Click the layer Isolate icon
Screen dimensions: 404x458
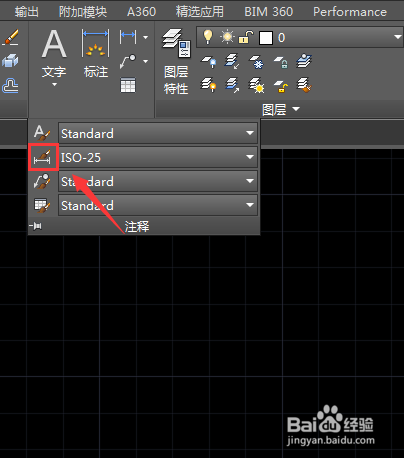pyautogui.click(x=232, y=62)
